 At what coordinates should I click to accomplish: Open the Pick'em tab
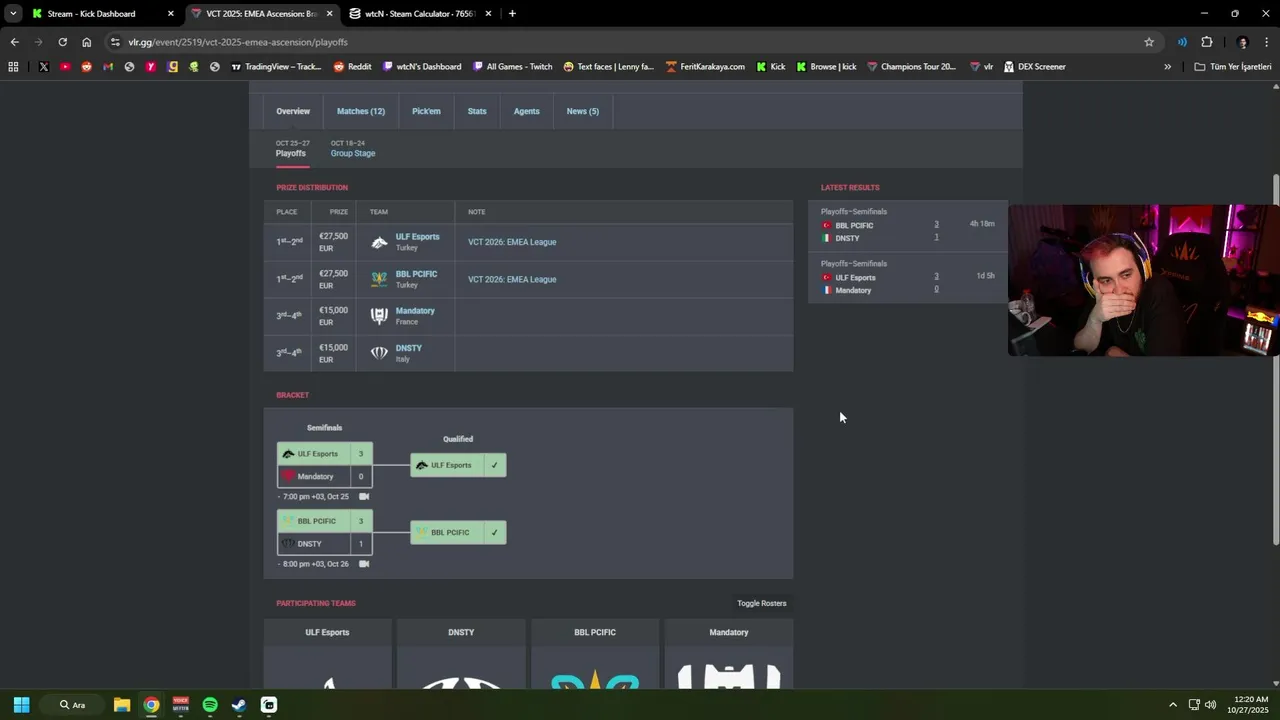426,111
